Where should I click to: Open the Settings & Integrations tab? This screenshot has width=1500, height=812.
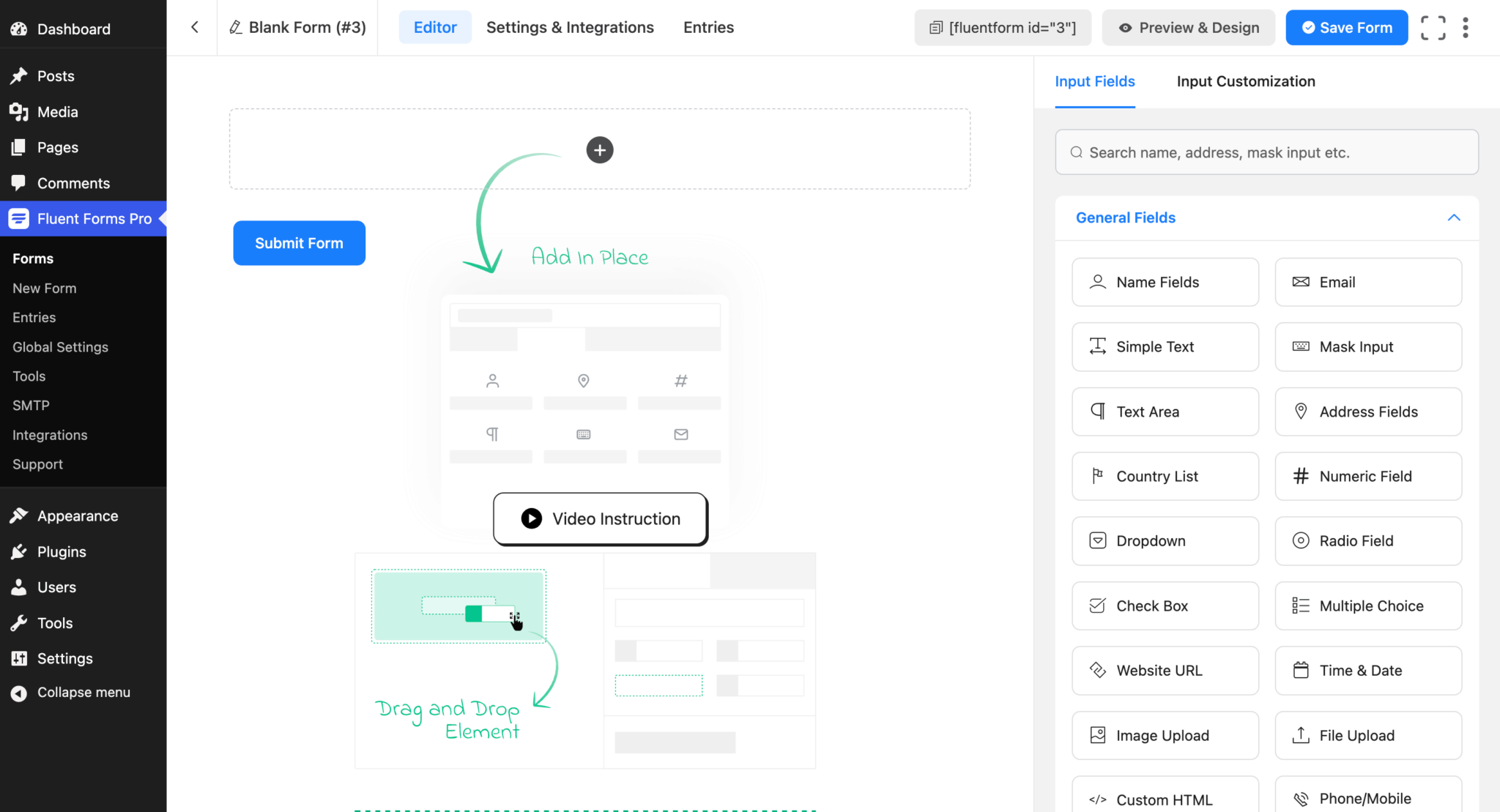coord(570,27)
